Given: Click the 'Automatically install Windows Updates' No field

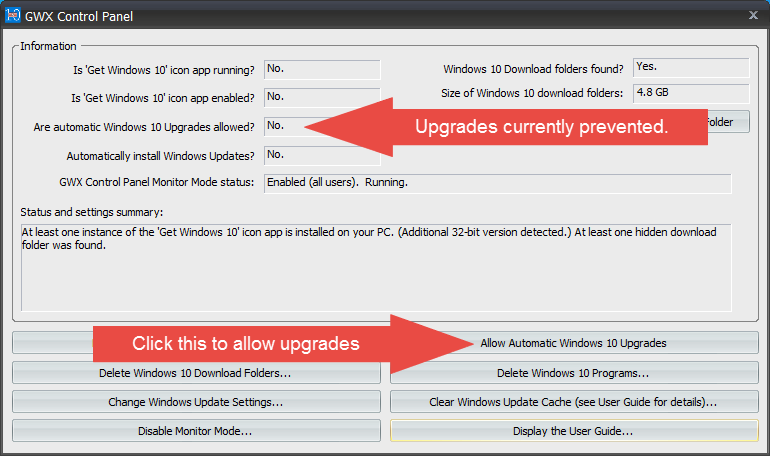Looking at the screenshot, I should point(322,156).
